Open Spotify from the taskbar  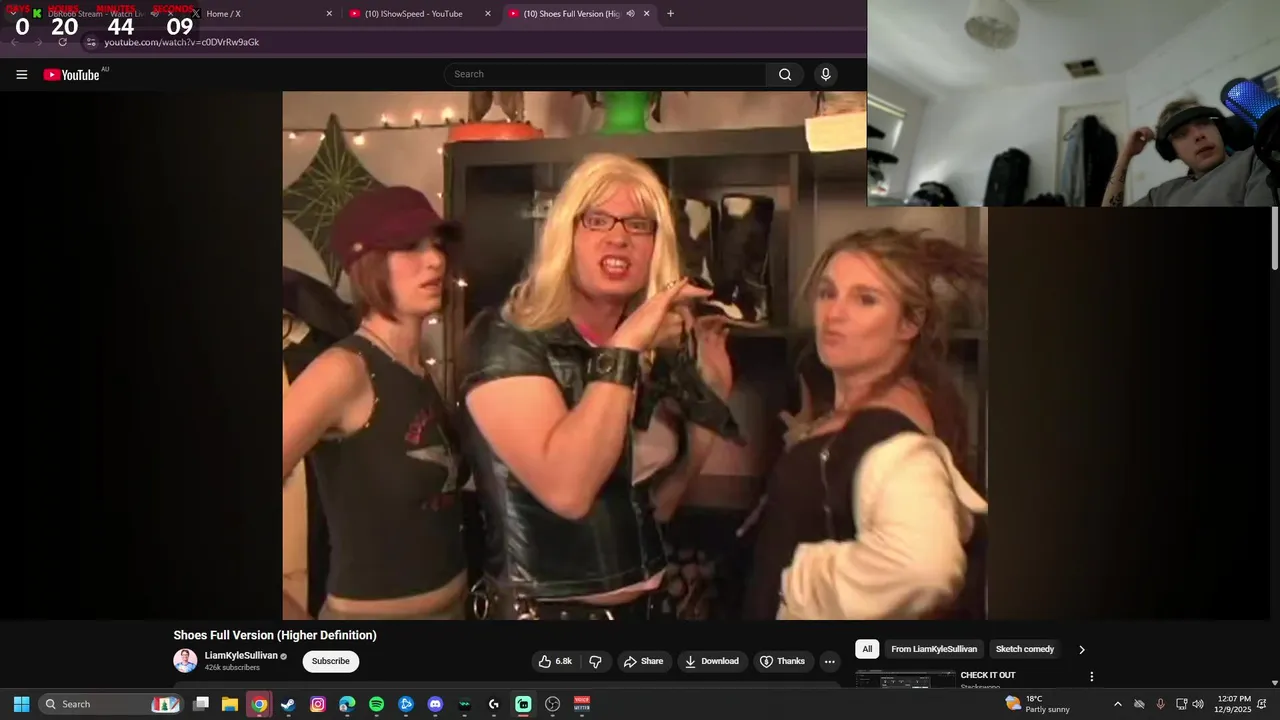pos(376,704)
